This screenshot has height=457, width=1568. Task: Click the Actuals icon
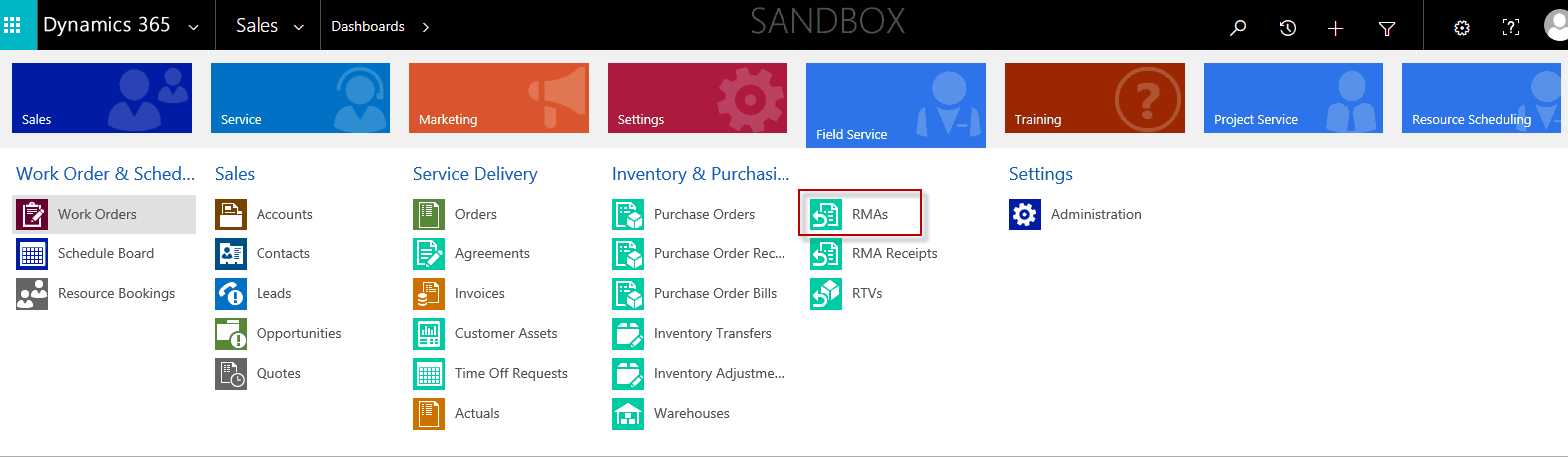(429, 413)
